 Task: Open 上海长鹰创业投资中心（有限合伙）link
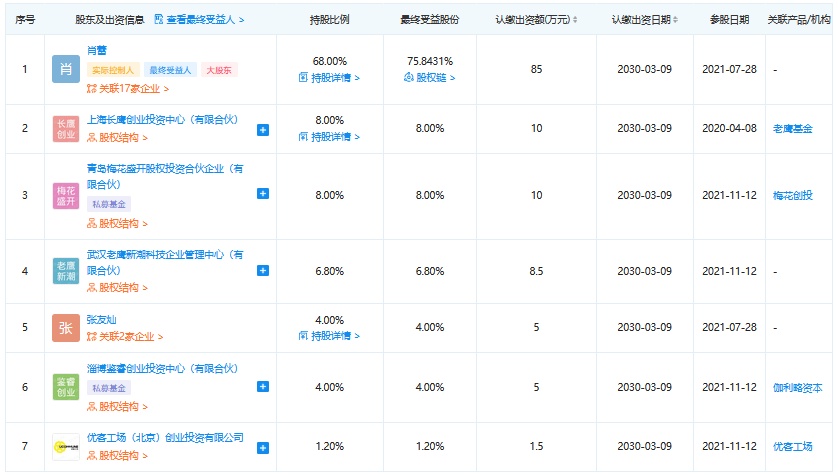162,120
